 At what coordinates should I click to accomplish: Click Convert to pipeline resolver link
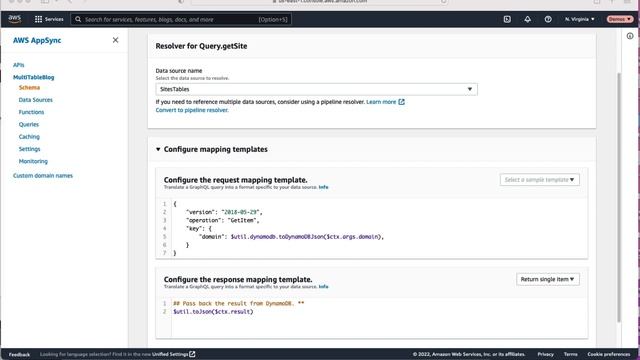coord(192,110)
